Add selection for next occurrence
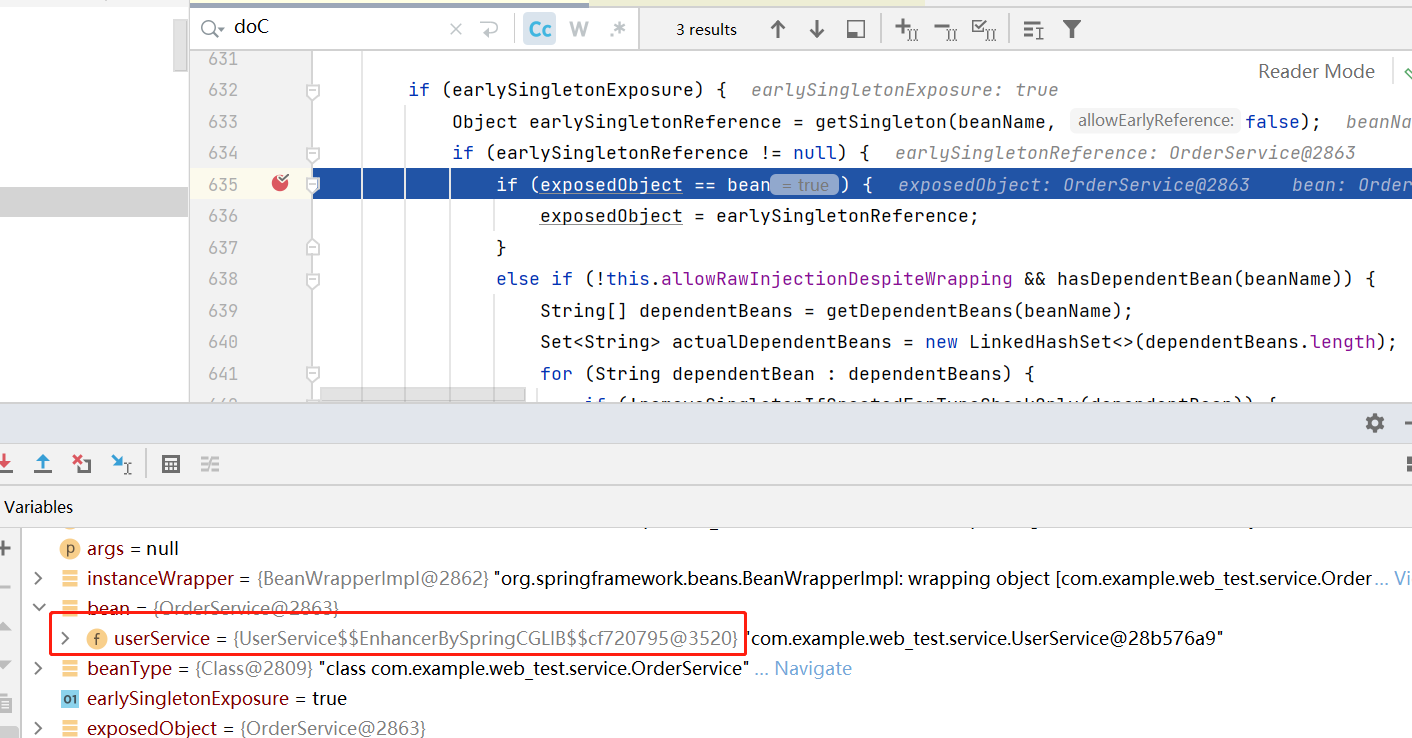Viewport: 1412px width, 738px height. coord(906,29)
